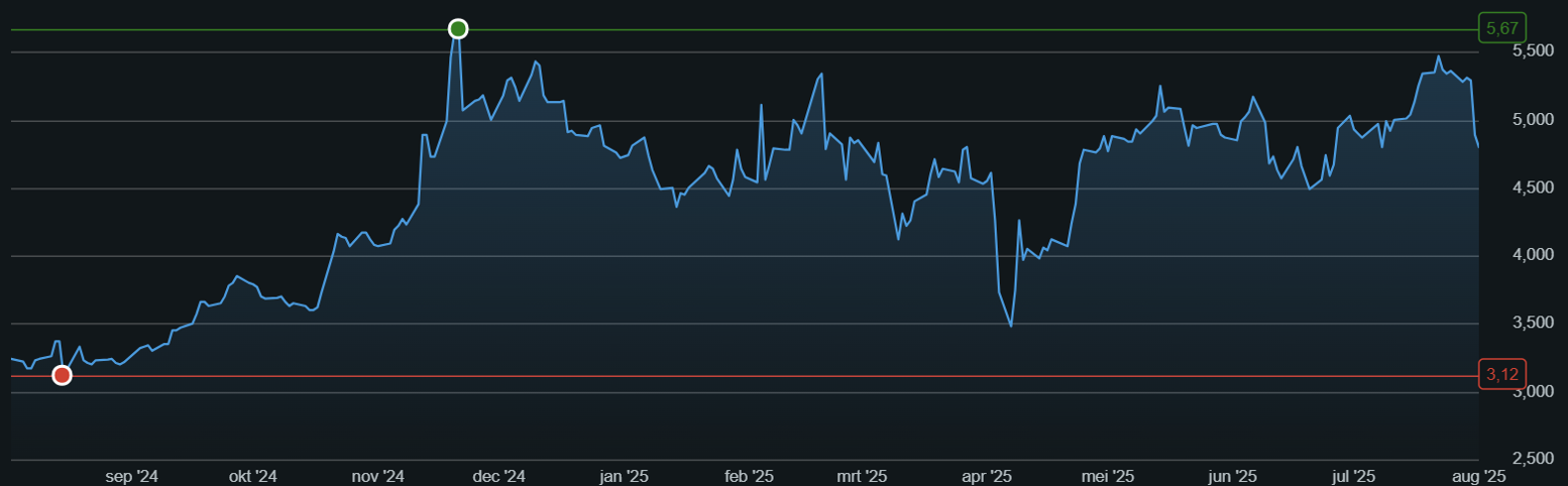Select the red 3,12 low price label
Screen dimensions: 1568x486
click(x=1502, y=375)
